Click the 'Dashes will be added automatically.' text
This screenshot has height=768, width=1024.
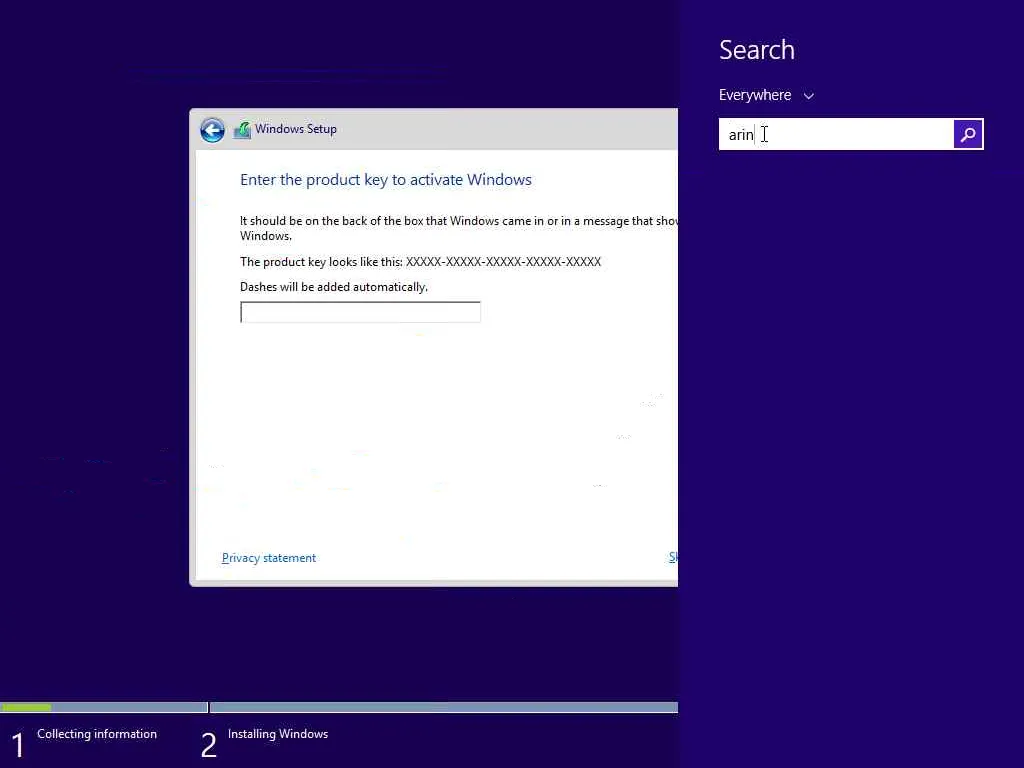[334, 287]
